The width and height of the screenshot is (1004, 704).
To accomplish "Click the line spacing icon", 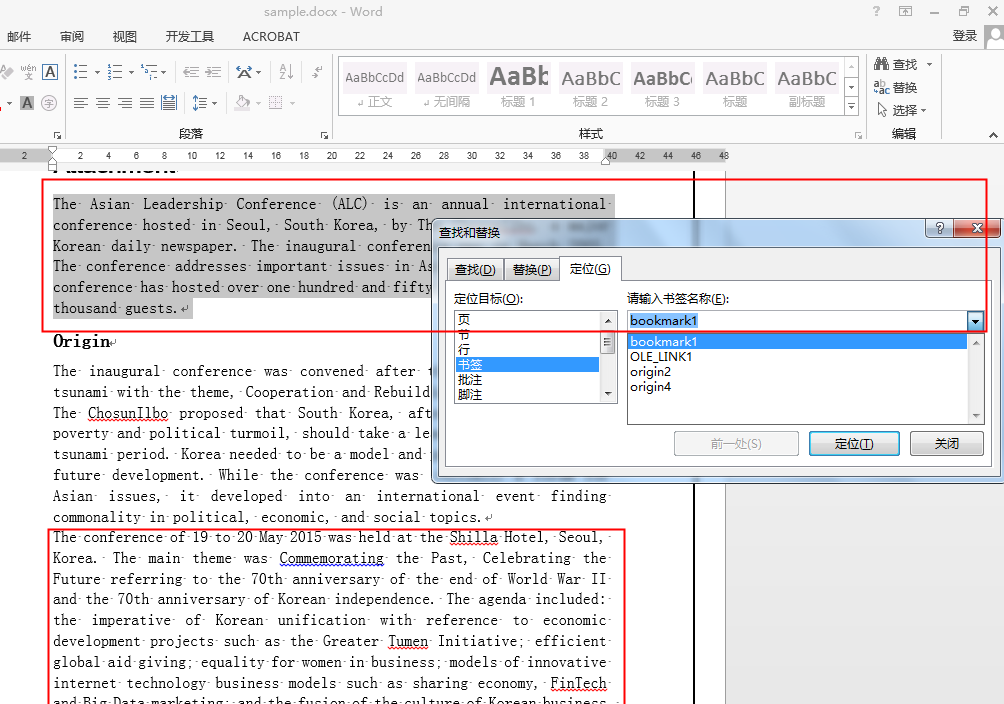I will [199, 102].
